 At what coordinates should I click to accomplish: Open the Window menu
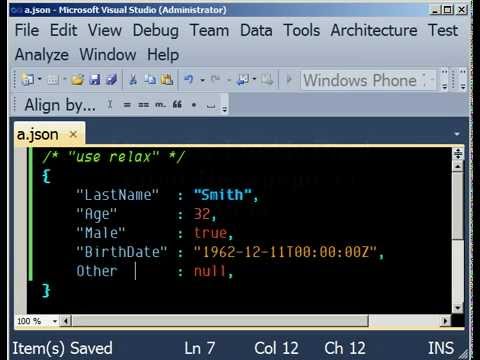pyautogui.click(x=108, y=55)
